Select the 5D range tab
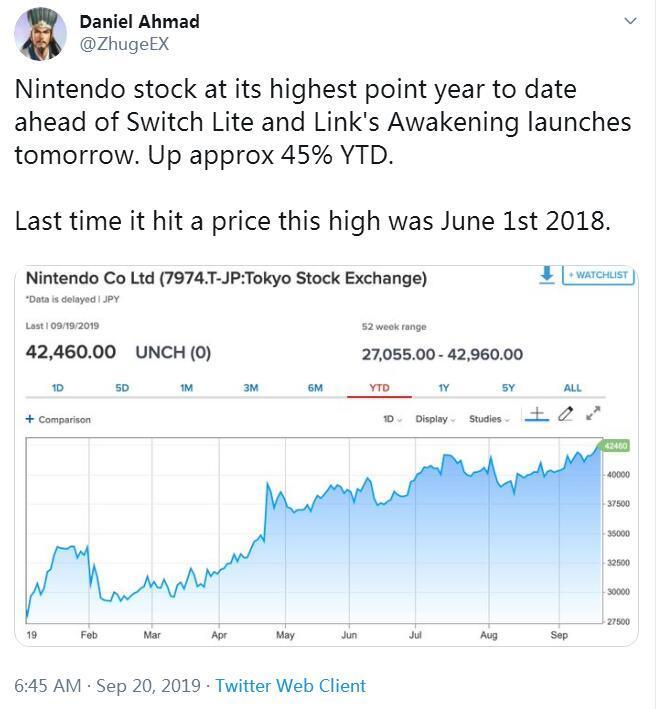 tap(122, 388)
